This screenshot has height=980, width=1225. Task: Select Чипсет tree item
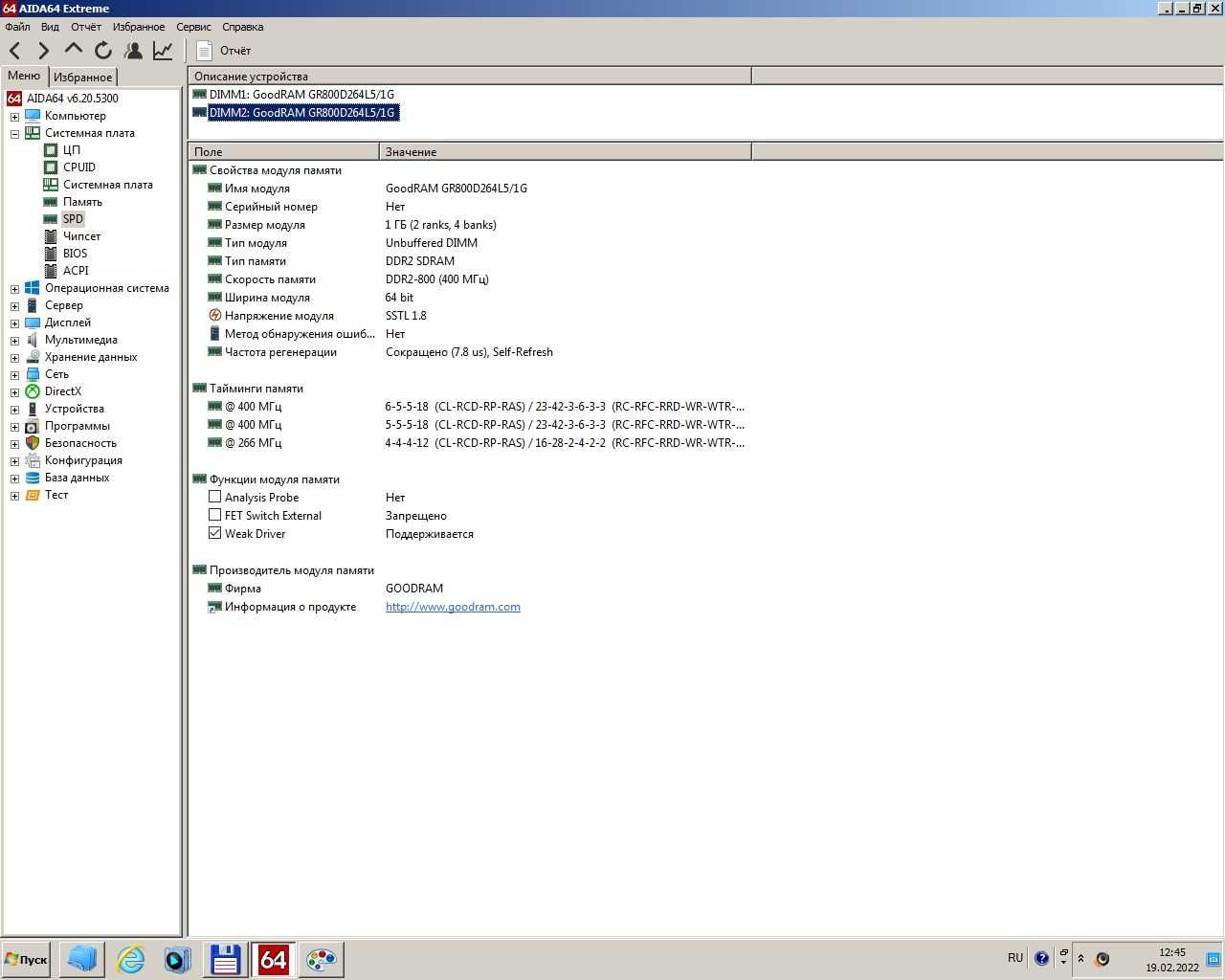81,236
